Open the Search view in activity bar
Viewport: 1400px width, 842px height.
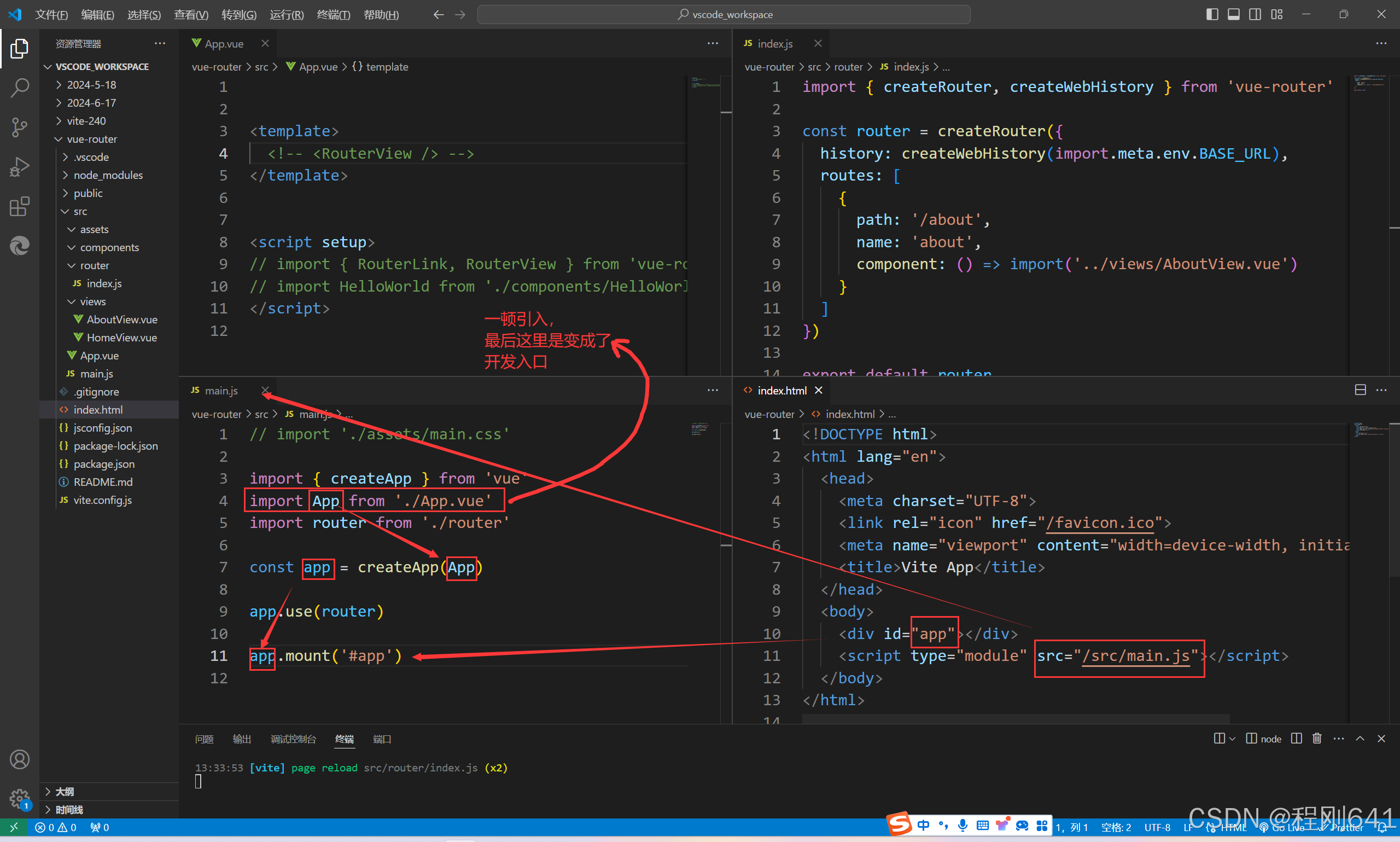point(20,88)
